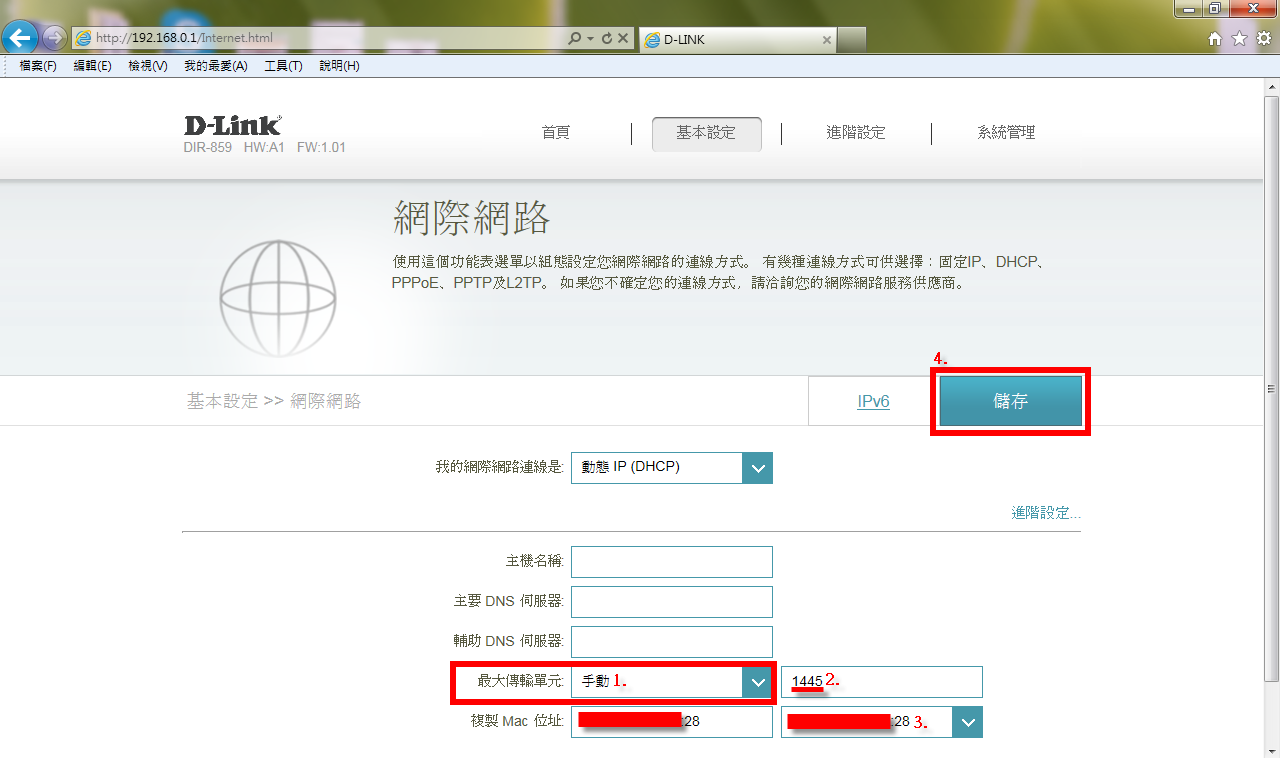Open the 基本設定 navigation tab
This screenshot has height=758, width=1280.
click(706, 133)
